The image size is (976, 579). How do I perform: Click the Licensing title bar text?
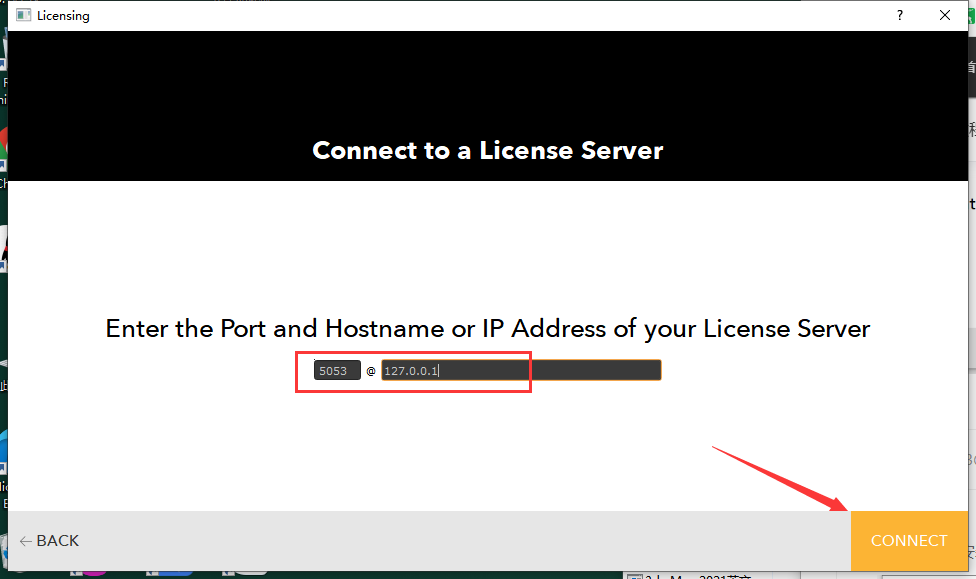coord(63,16)
